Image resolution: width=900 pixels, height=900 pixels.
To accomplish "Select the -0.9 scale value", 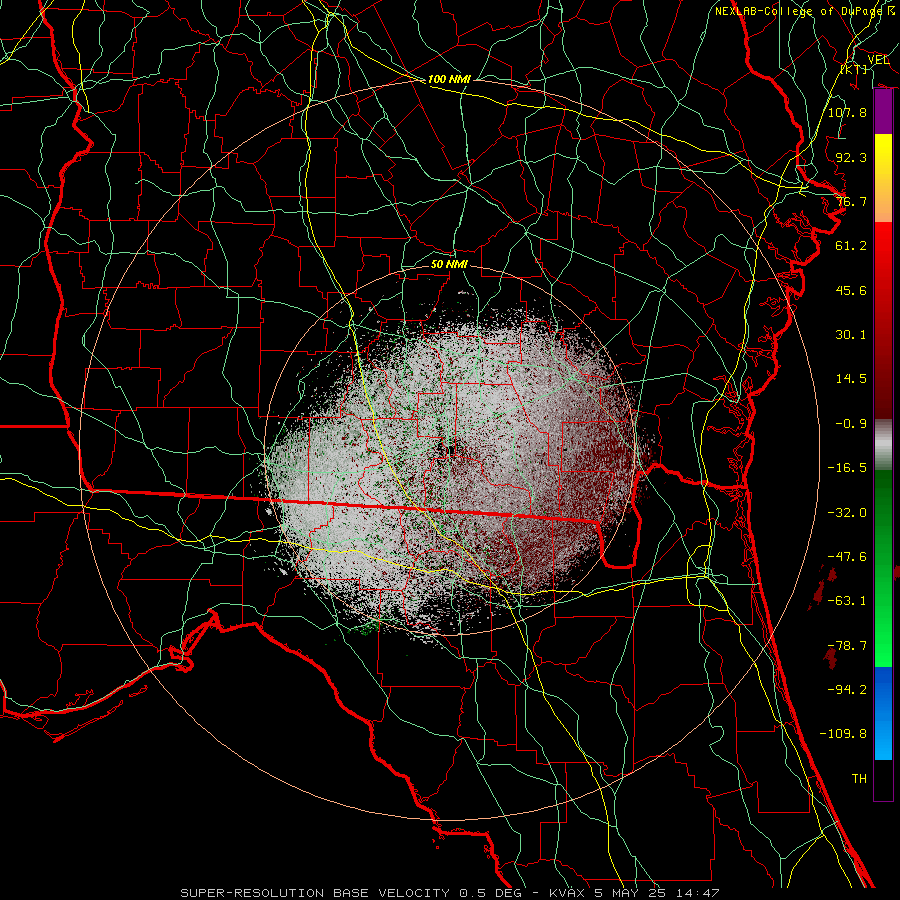I will (x=851, y=424).
